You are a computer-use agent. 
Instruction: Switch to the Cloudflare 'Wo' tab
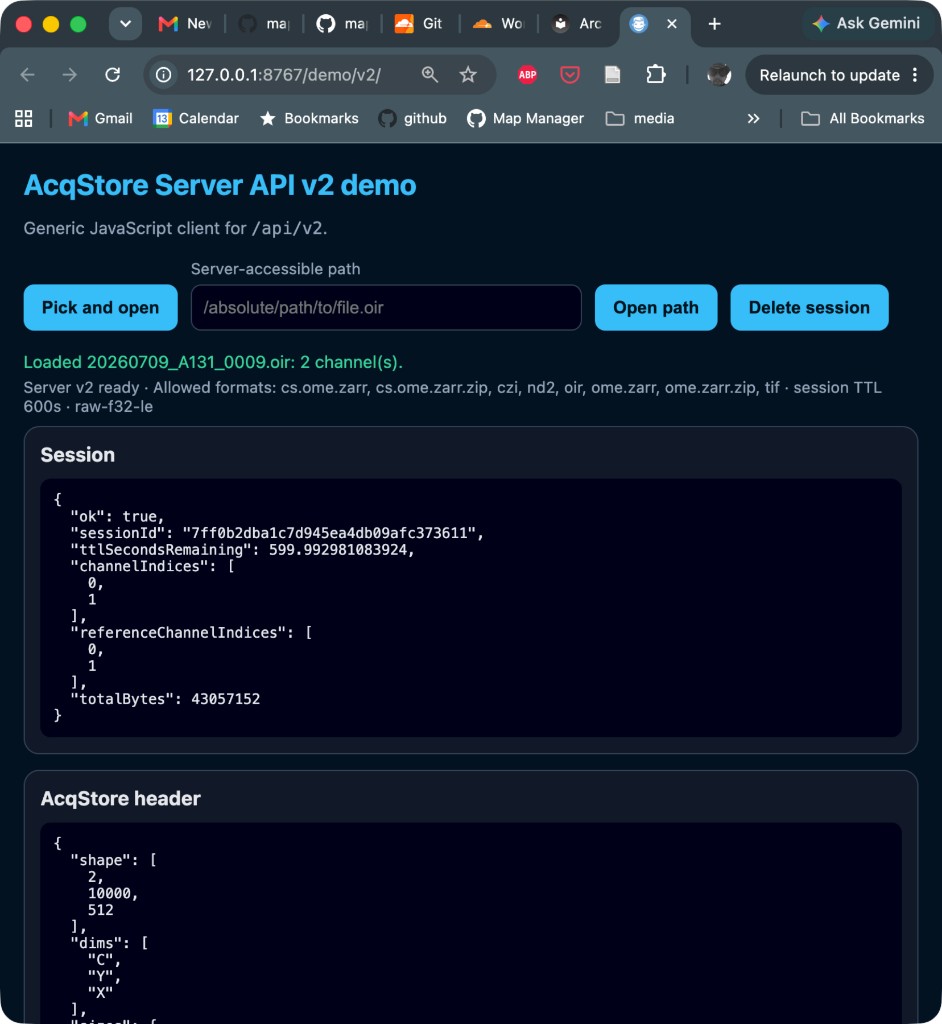click(x=498, y=24)
